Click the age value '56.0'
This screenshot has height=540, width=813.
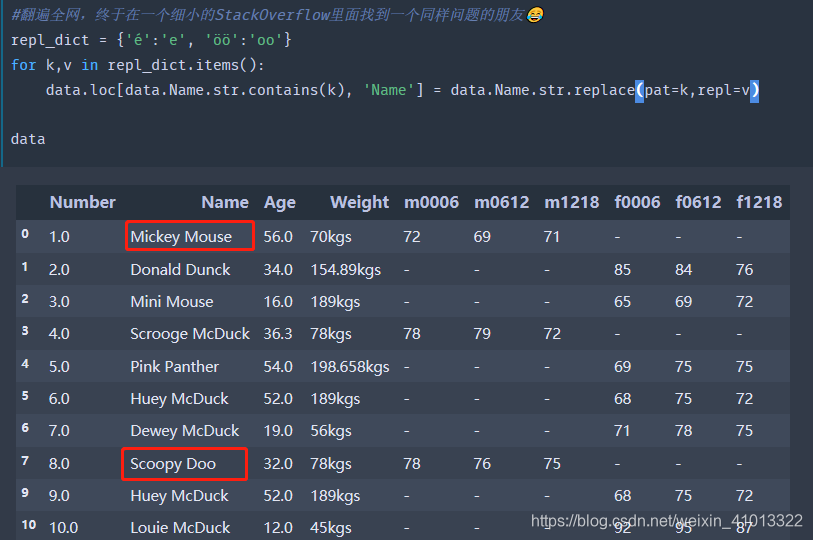(x=278, y=237)
